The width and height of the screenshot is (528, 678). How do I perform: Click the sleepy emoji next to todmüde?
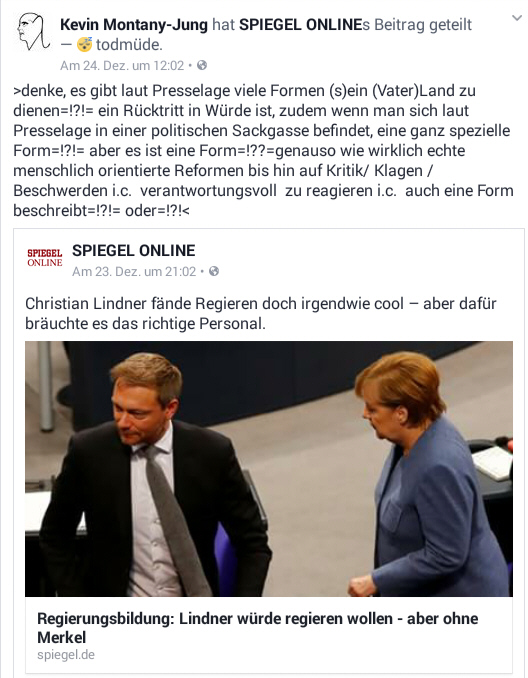point(85,44)
